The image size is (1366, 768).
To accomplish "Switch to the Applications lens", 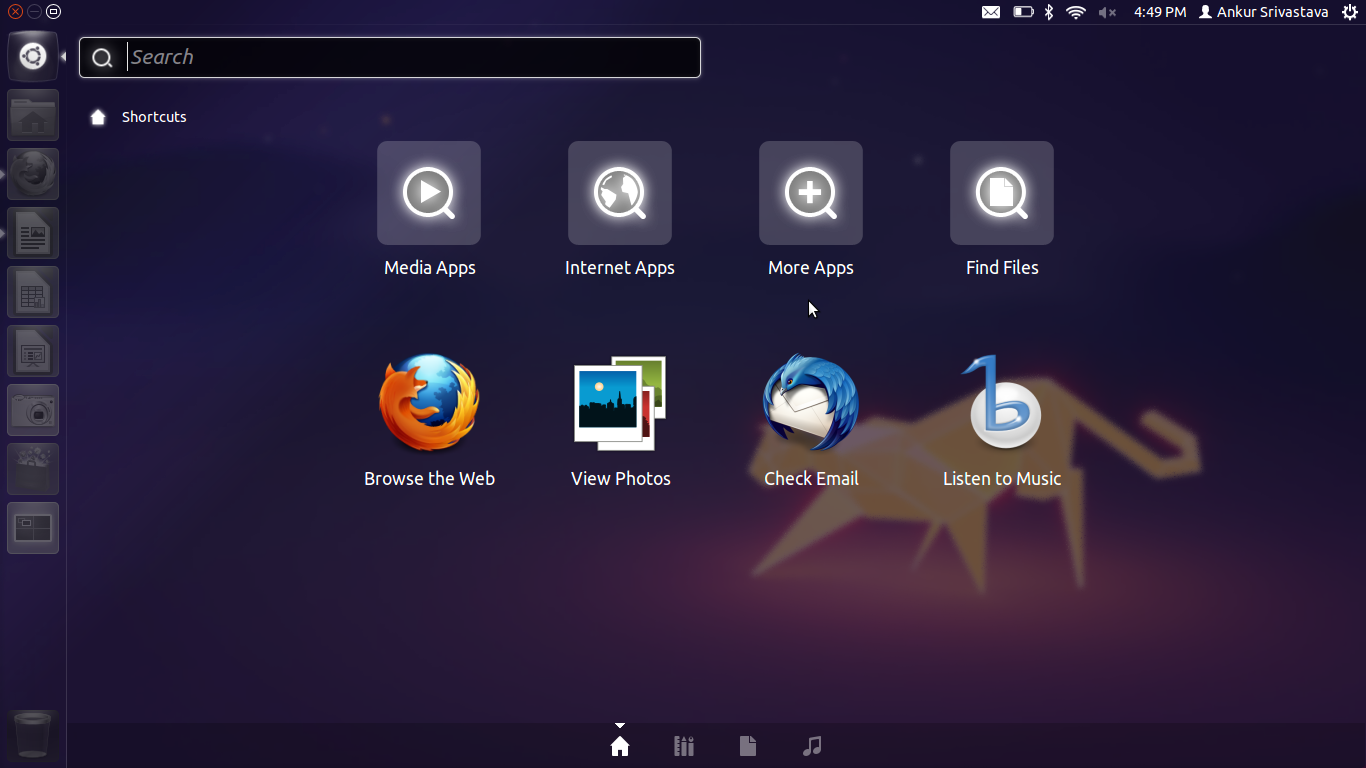I will point(684,745).
